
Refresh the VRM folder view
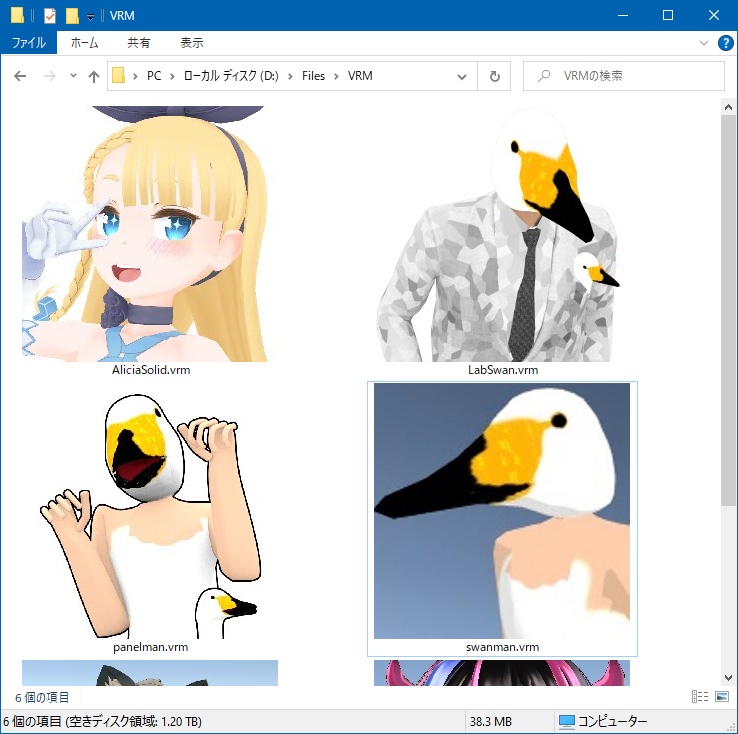494,76
